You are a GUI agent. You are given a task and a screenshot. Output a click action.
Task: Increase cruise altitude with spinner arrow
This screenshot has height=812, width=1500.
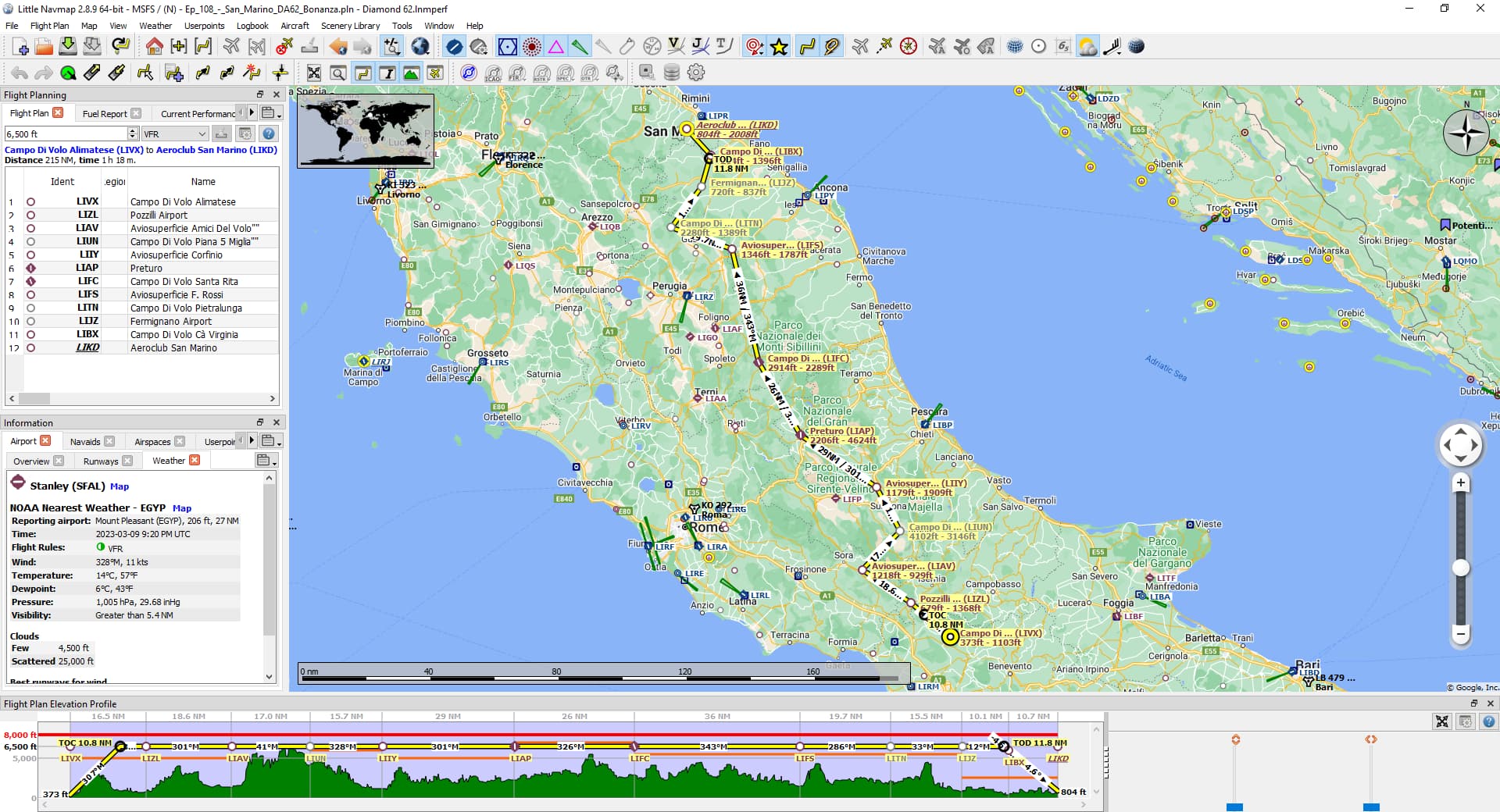[x=133, y=130]
